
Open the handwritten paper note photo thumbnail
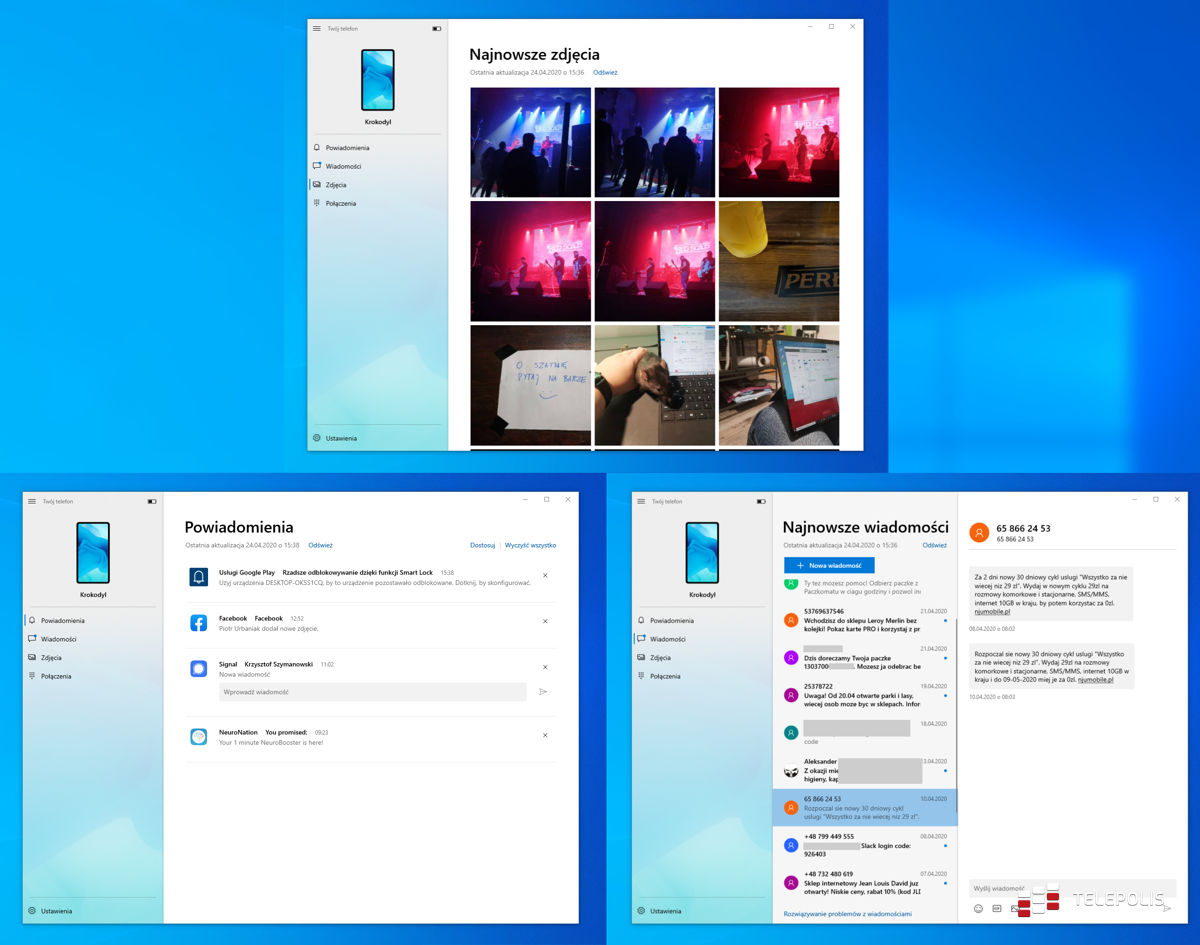pos(531,385)
